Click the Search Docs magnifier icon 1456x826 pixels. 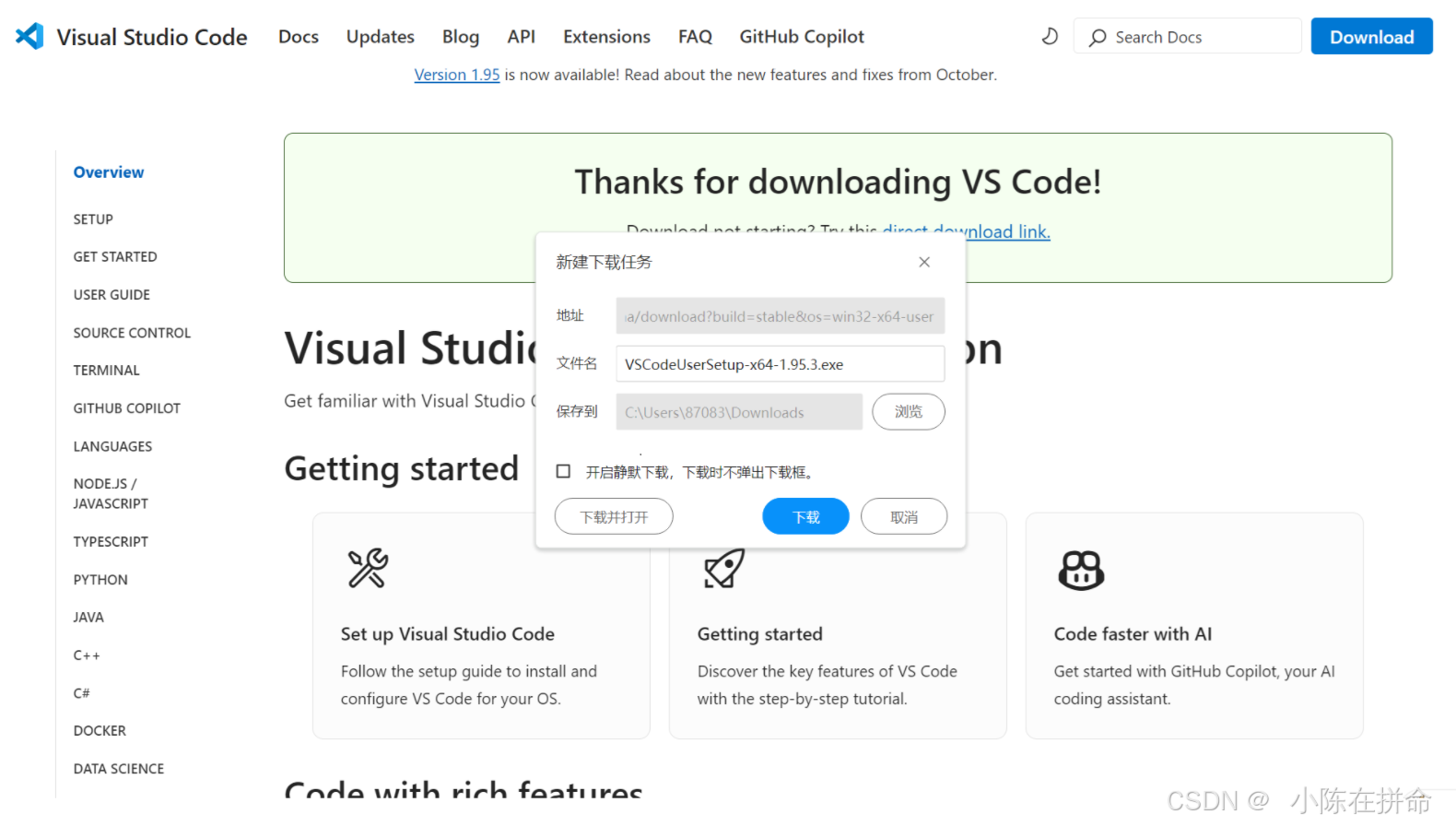click(1098, 38)
